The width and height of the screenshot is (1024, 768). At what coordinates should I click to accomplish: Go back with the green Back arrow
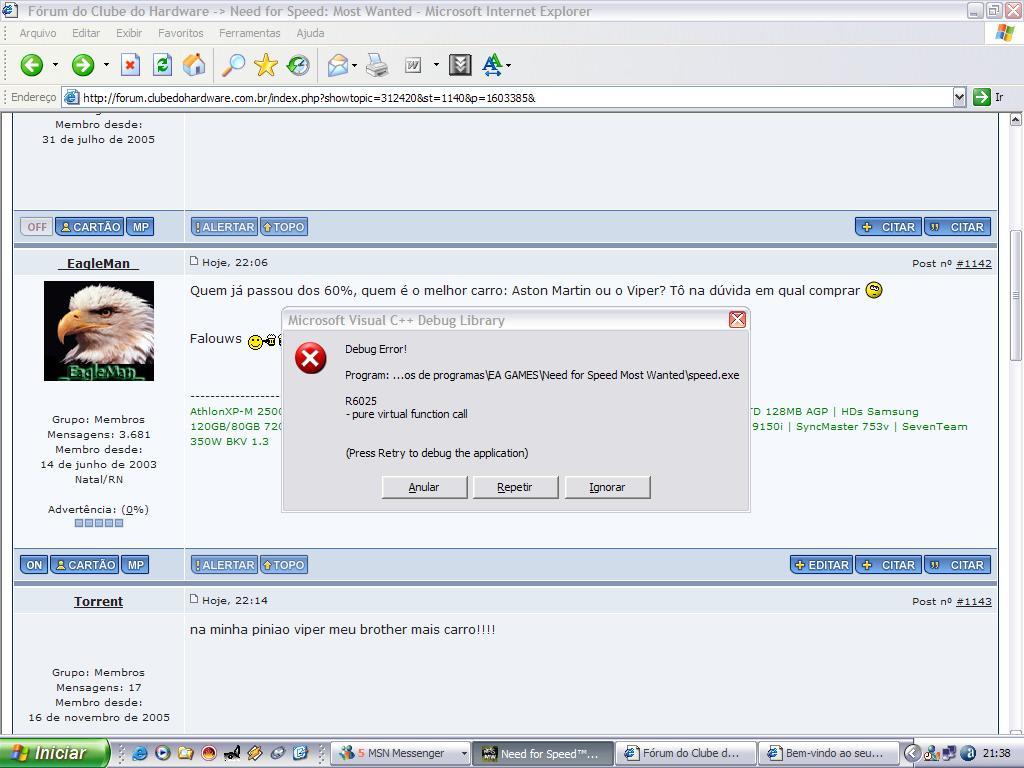(x=31, y=65)
